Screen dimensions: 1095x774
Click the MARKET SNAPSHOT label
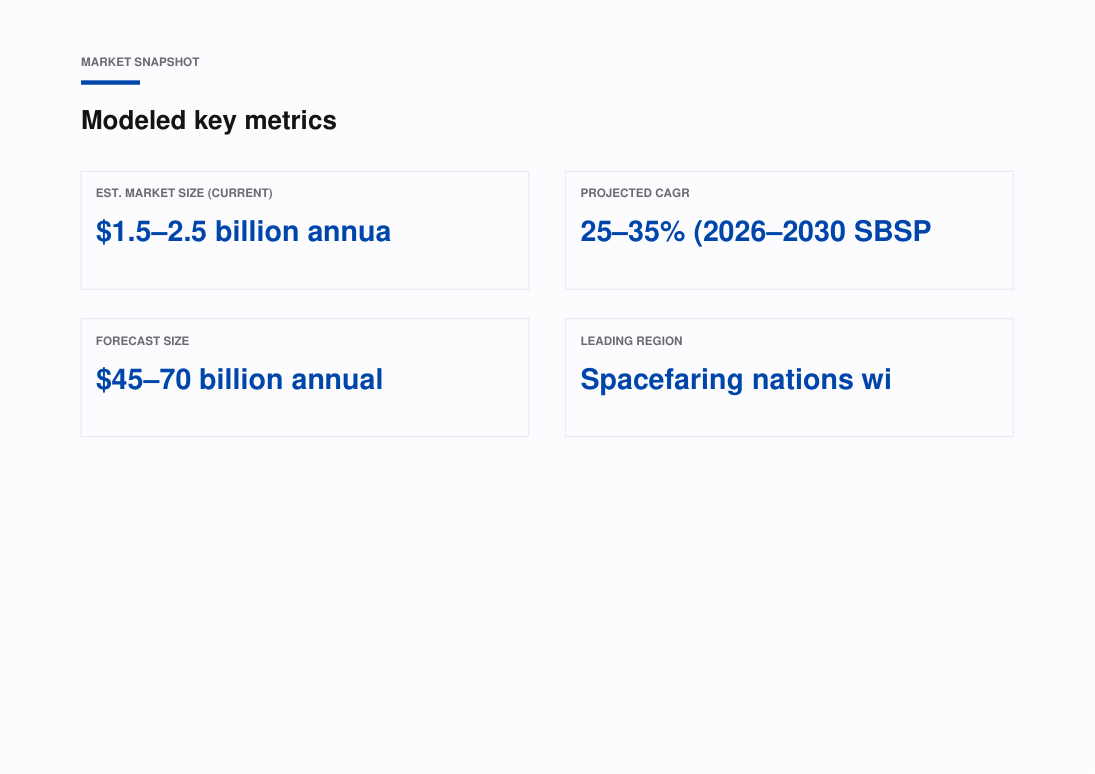[x=140, y=62]
